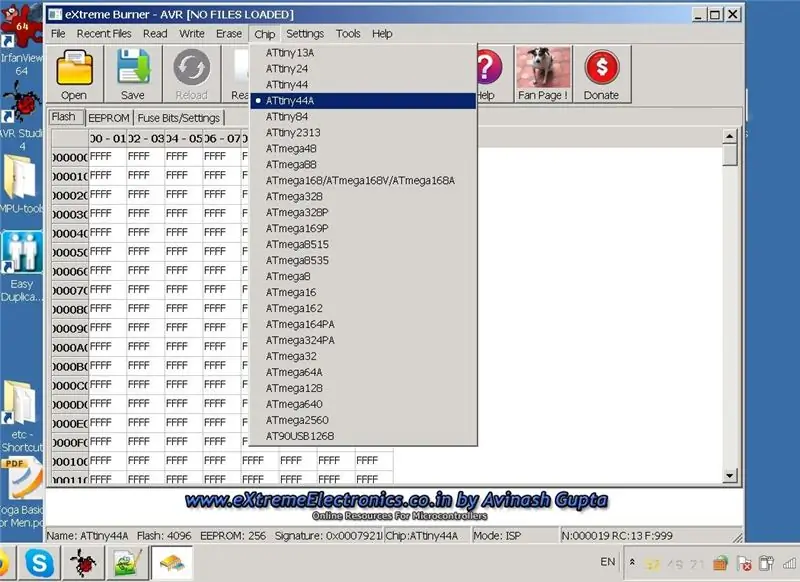Open the Recent Files menu
Screen dimensions: 800x582
tap(104, 34)
